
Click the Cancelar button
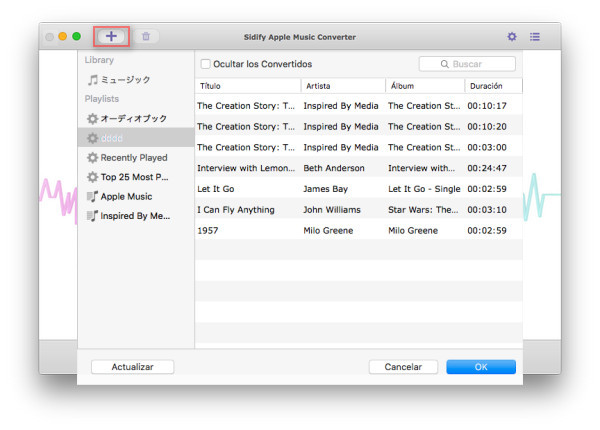click(403, 367)
